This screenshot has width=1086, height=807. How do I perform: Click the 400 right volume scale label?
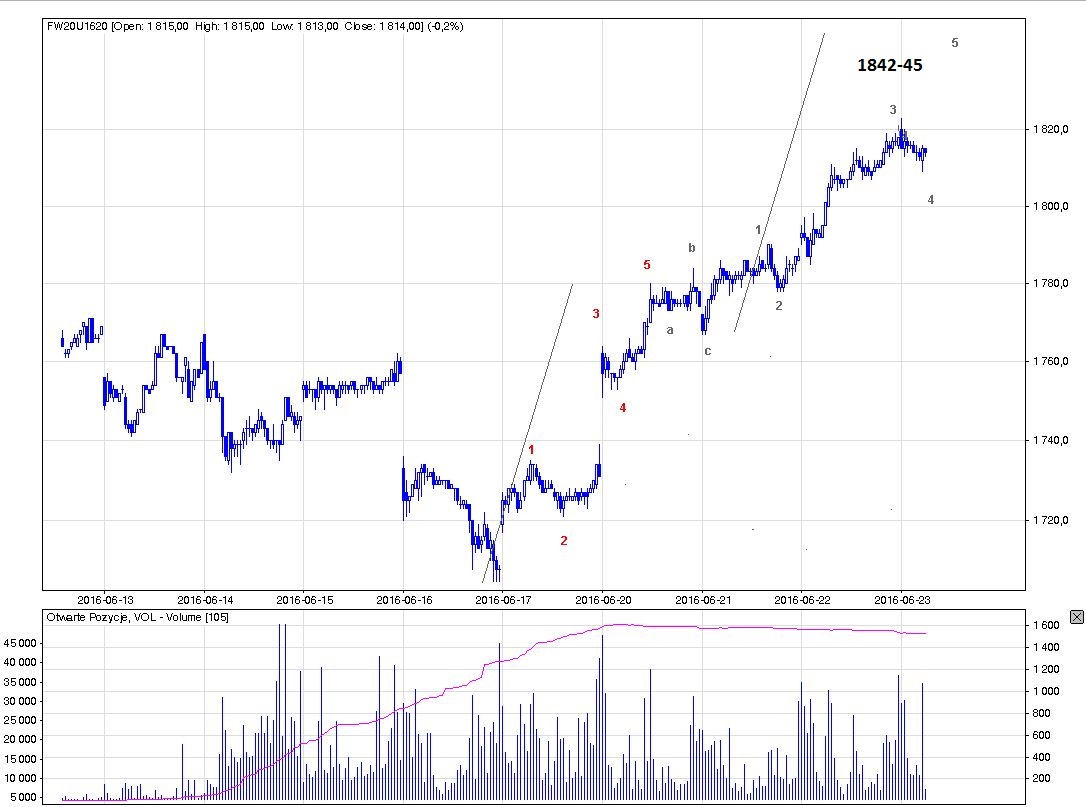point(1042,757)
